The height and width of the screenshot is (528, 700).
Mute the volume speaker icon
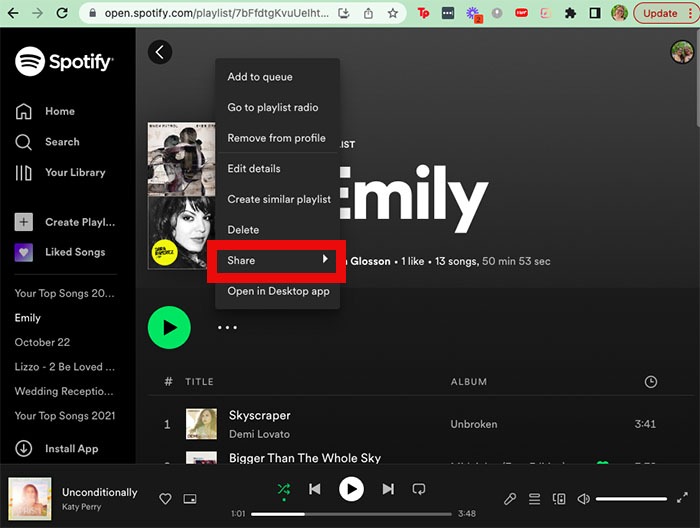583,499
